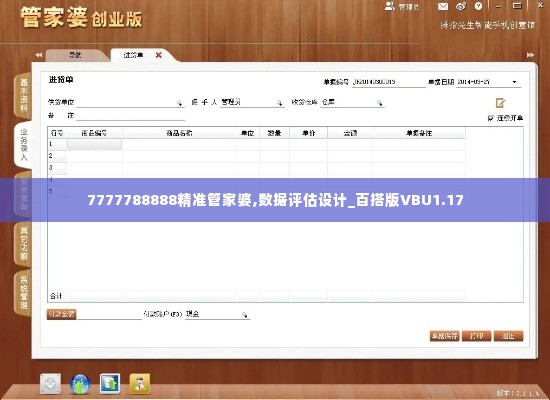Viewport: 550px width, 400px height.
Task: Search payment account 现金 magnifier icon
Action: pos(244,315)
